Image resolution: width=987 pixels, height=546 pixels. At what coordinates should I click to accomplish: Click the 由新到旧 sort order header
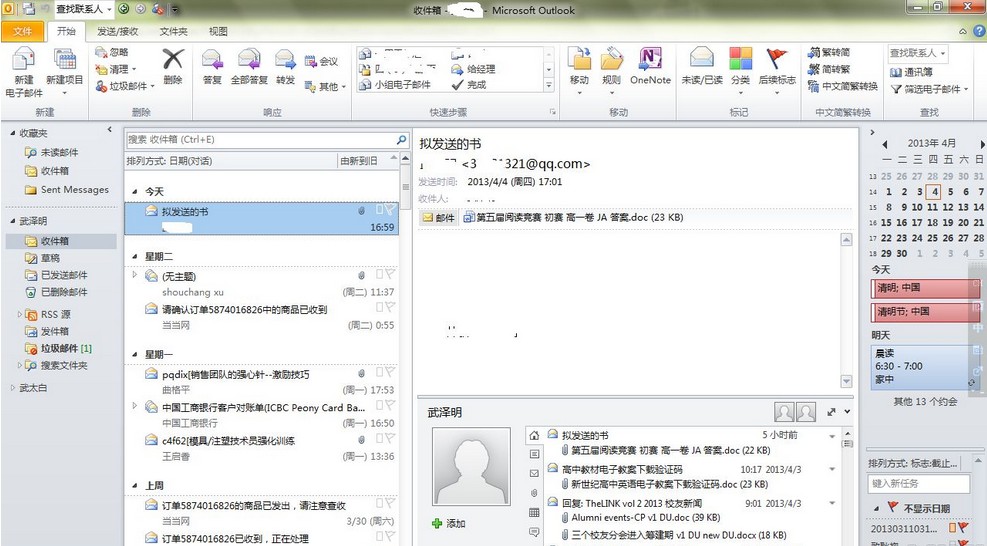pos(362,160)
